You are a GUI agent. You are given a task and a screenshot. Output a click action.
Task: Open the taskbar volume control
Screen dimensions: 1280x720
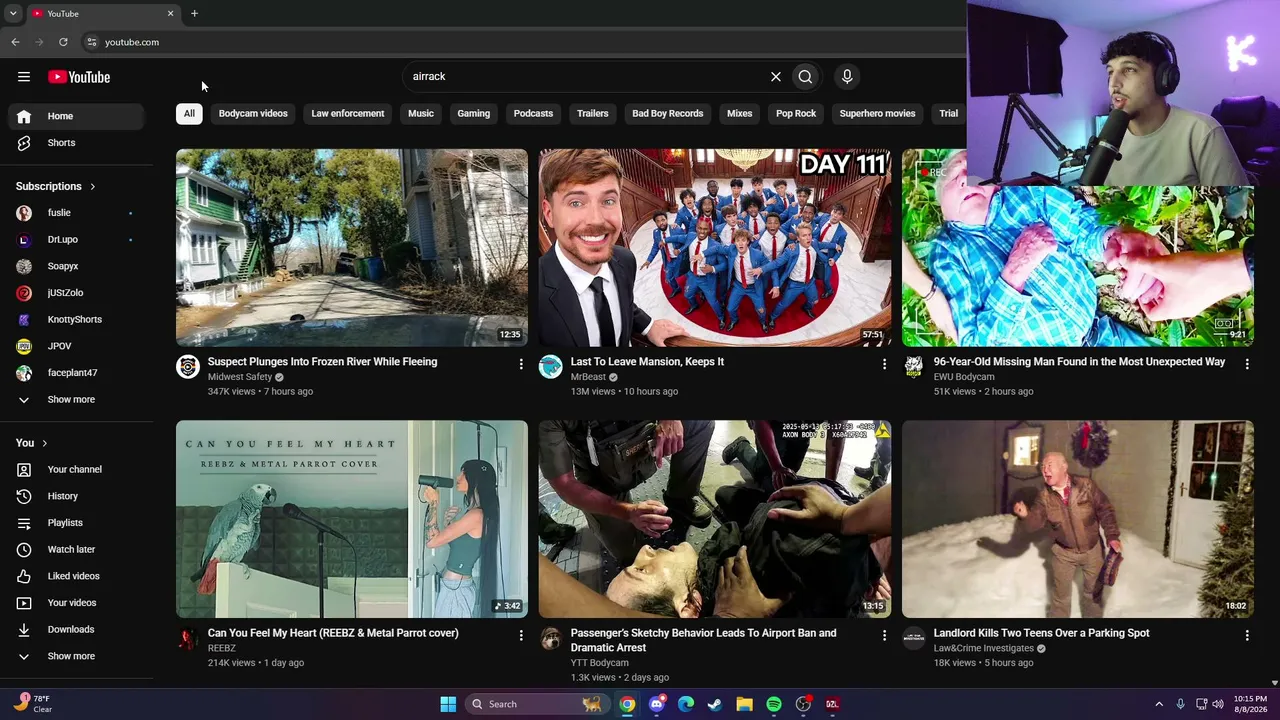tap(1218, 704)
